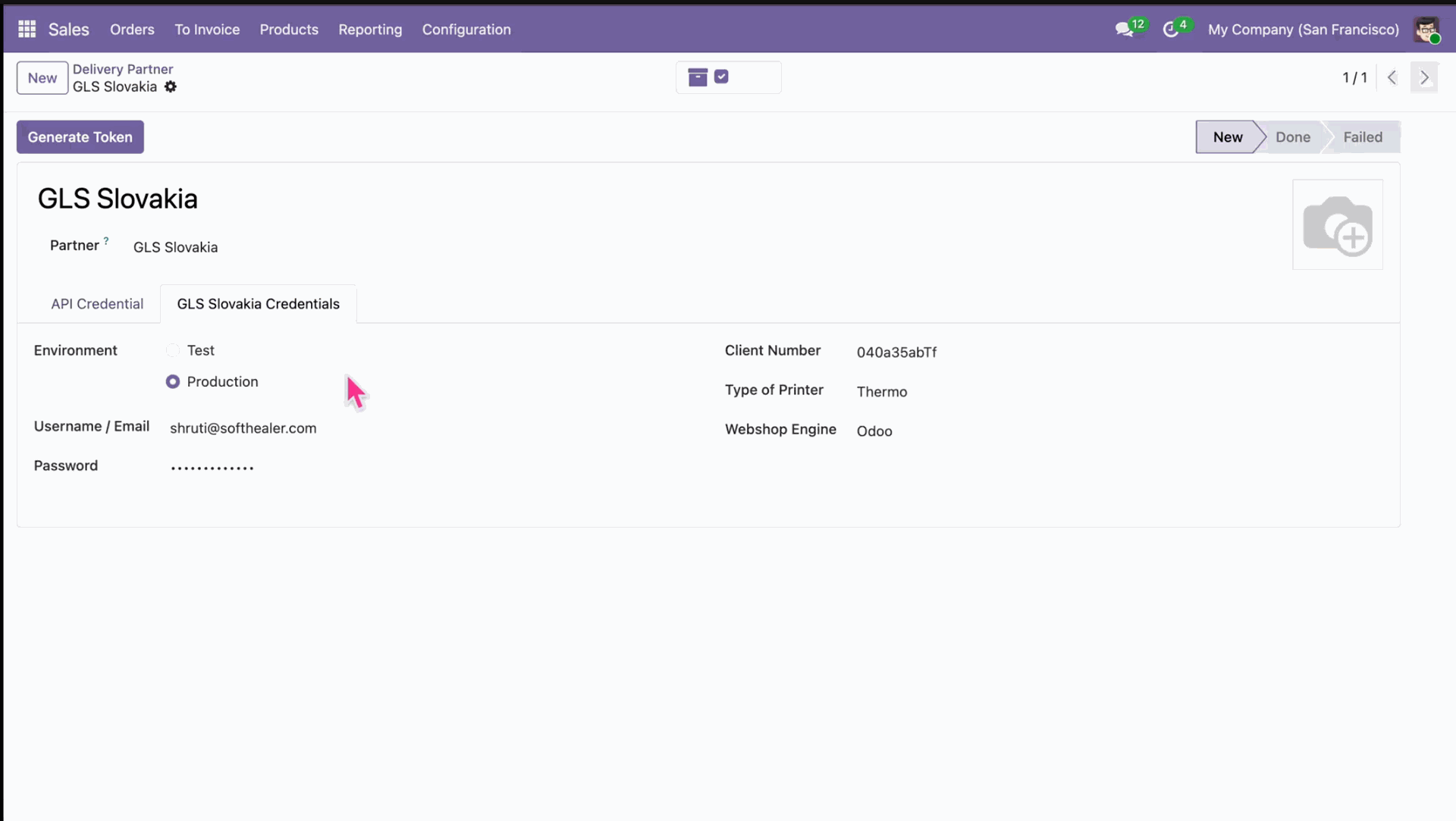The image size is (1456, 821).
Task: Edit the GLS Slovakia record title
Action: pos(118,199)
